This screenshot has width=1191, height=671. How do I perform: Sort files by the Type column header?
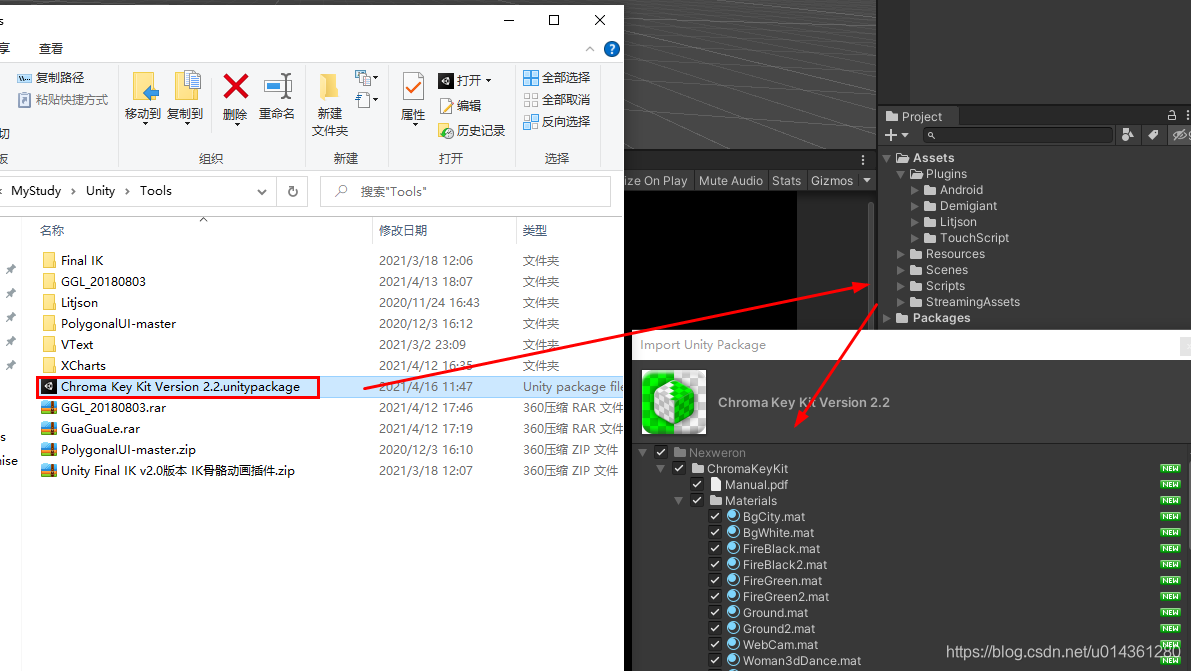[535, 230]
